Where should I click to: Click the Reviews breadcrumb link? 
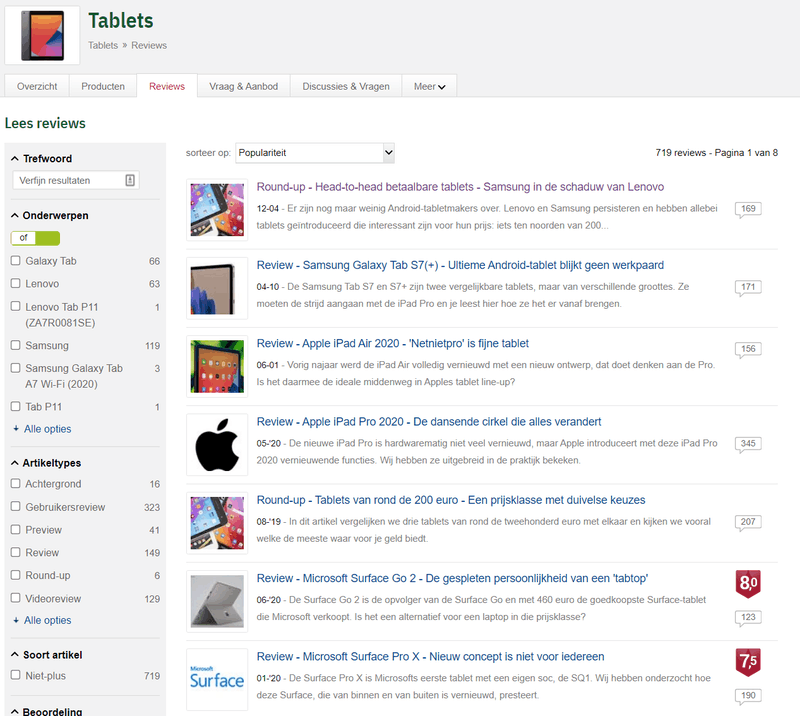(x=149, y=45)
